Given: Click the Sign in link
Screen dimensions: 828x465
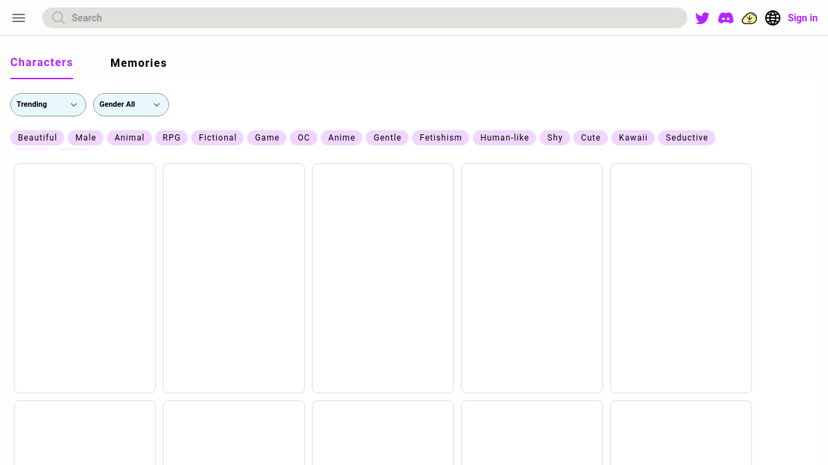Looking at the screenshot, I should click(802, 18).
